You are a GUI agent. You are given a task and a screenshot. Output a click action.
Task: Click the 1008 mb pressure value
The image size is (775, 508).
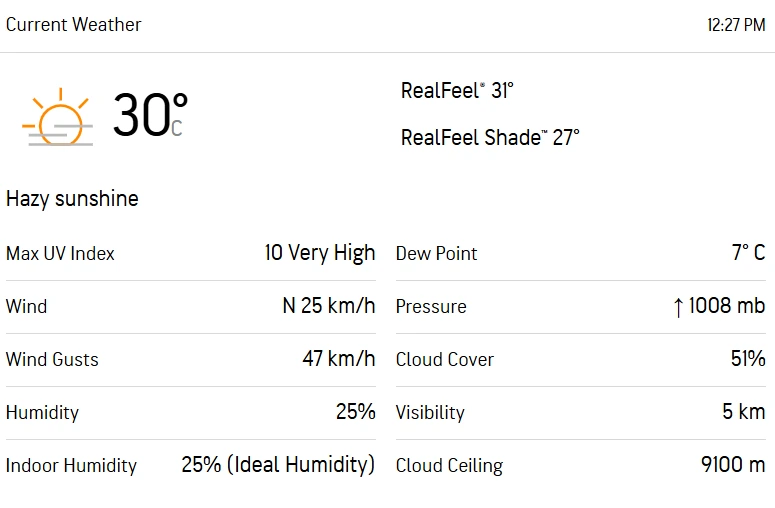[x=727, y=306]
